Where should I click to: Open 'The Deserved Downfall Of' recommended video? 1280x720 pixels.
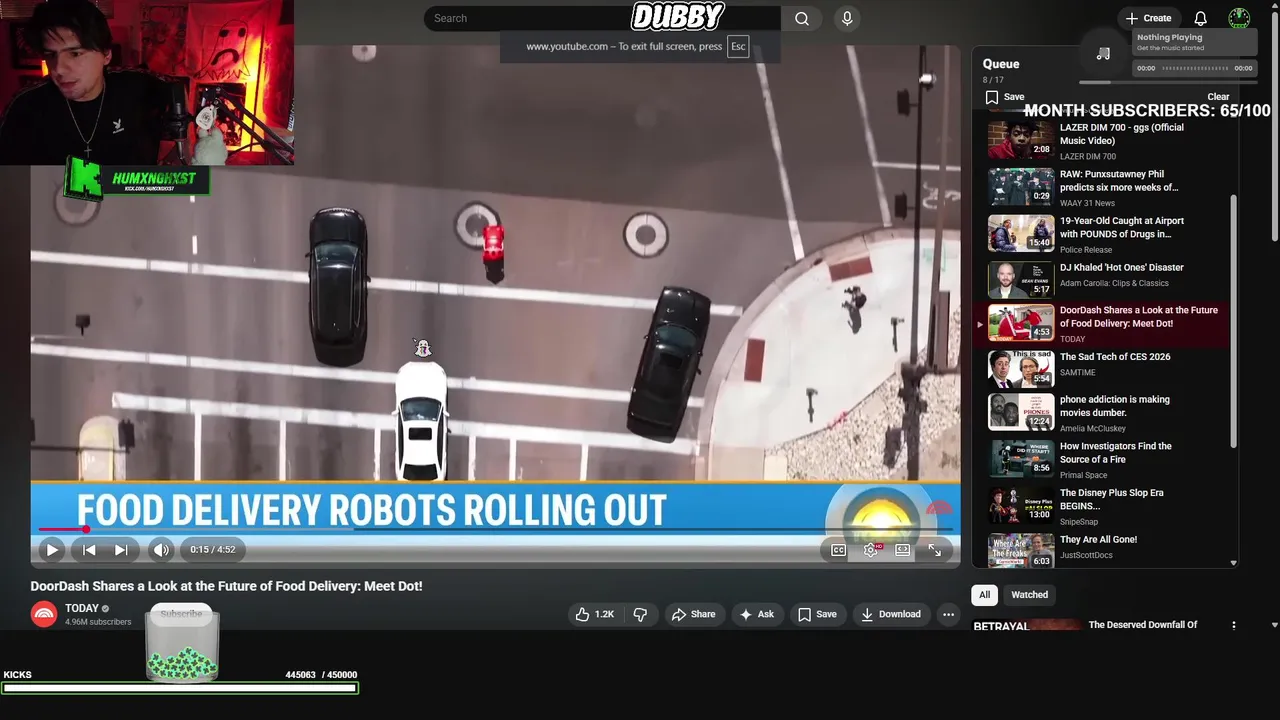click(x=1143, y=625)
